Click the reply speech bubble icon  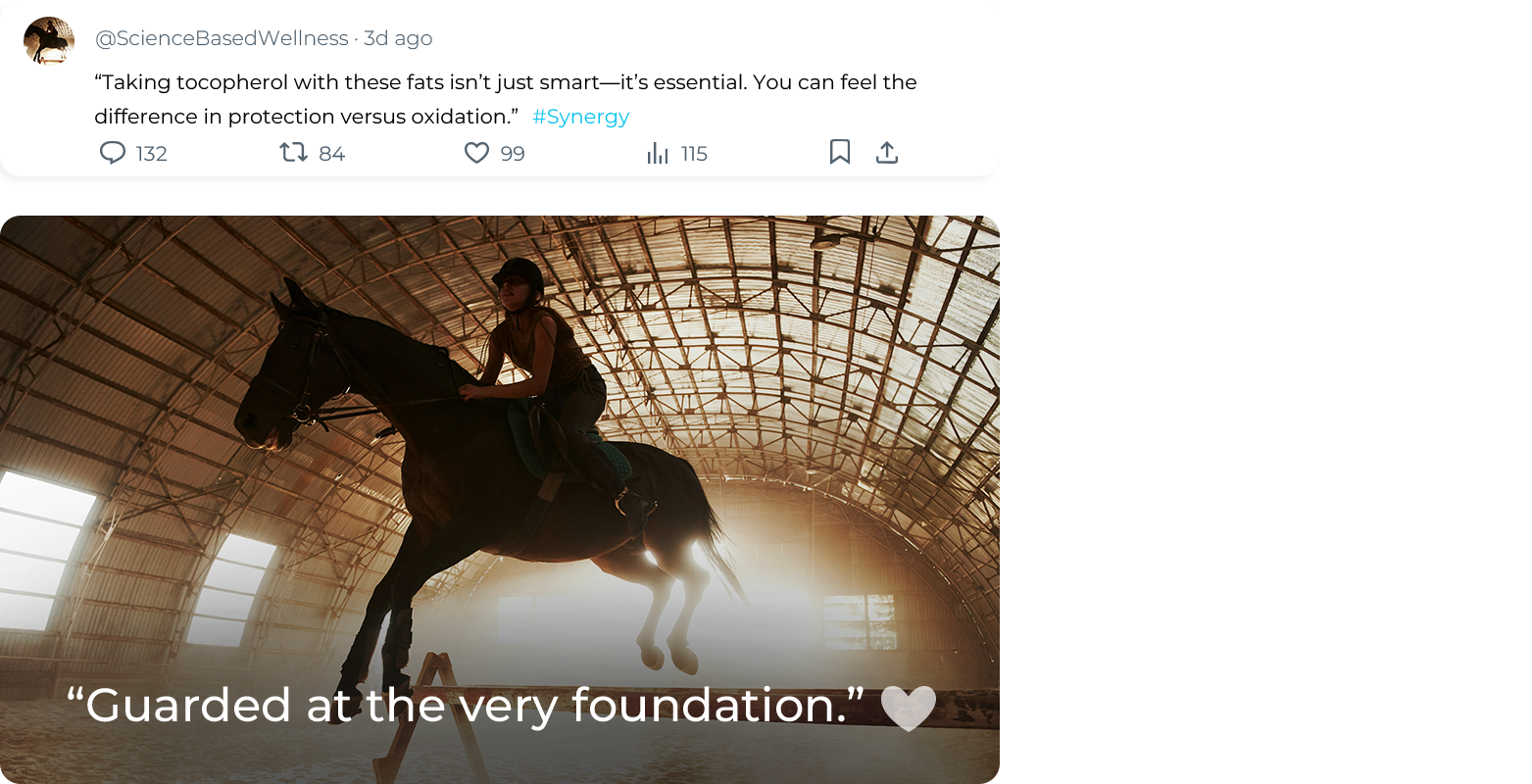click(113, 153)
